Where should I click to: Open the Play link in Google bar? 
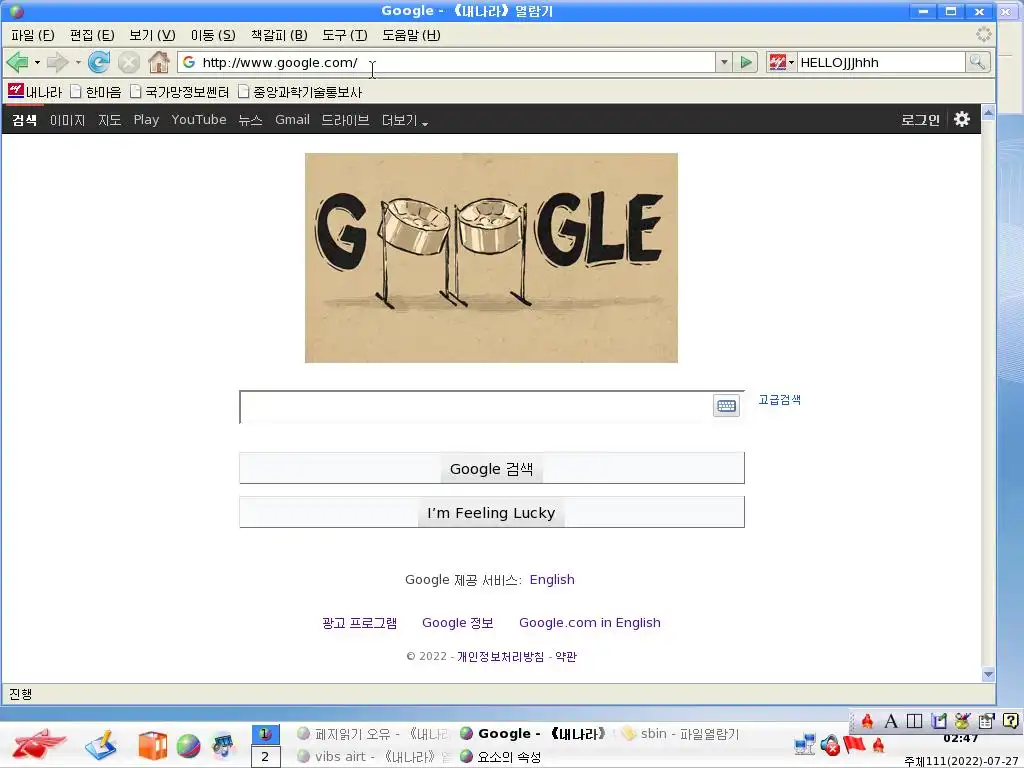click(x=146, y=120)
